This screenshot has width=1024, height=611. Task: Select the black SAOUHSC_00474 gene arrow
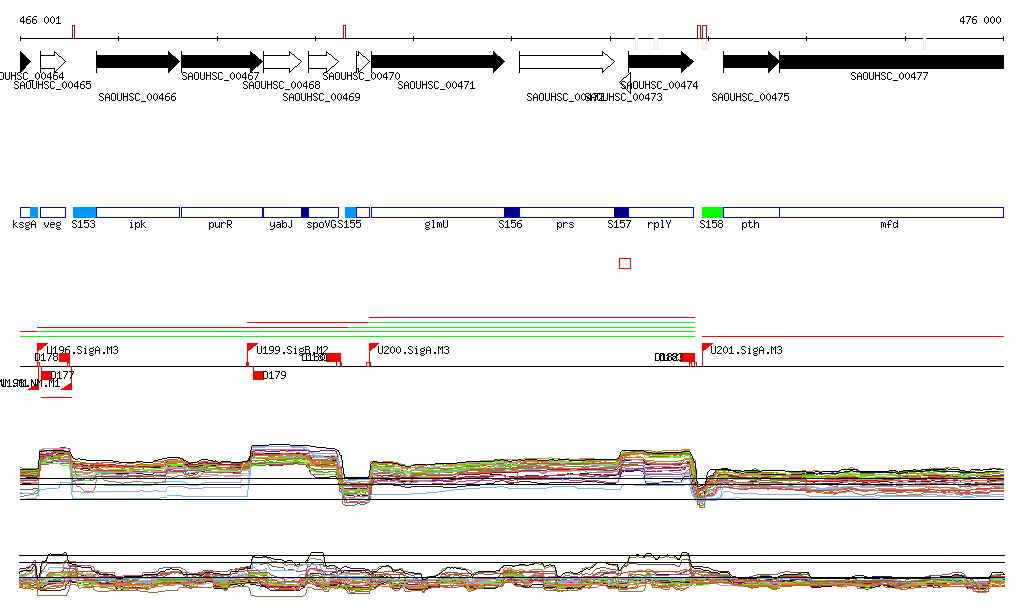(x=661, y=62)
